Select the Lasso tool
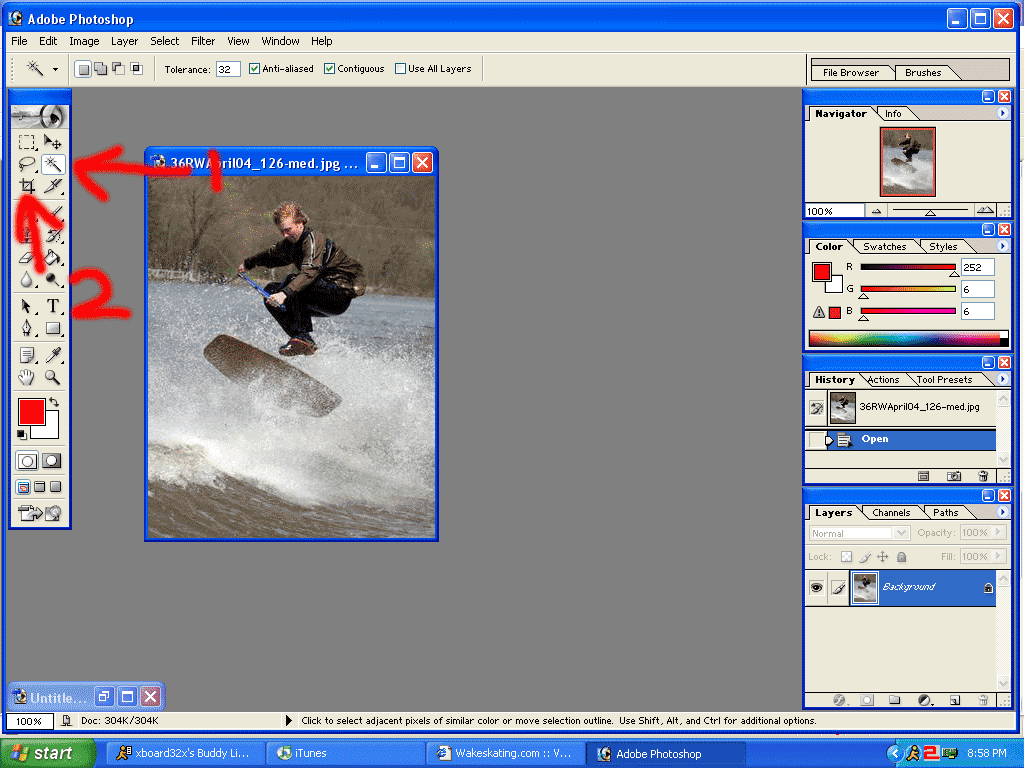 point(28,164)
